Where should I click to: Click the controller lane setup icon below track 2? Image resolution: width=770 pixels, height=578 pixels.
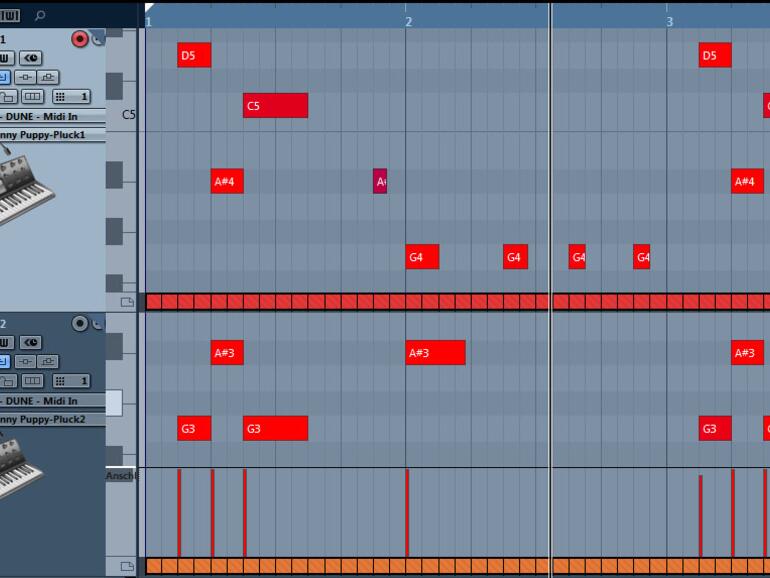click(x=127, y=566)
